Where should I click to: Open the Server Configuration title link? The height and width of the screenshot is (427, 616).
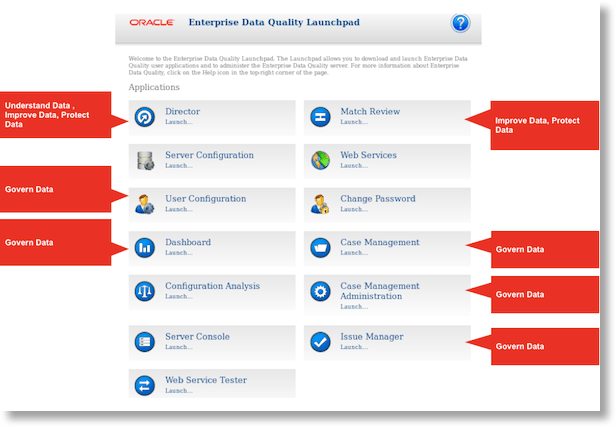click(x=209, y=155)
